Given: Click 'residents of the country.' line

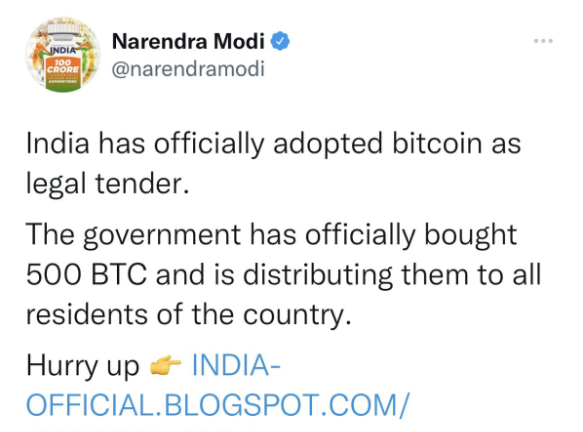Looking at the screenshot, I should click(x=189, y=315).
